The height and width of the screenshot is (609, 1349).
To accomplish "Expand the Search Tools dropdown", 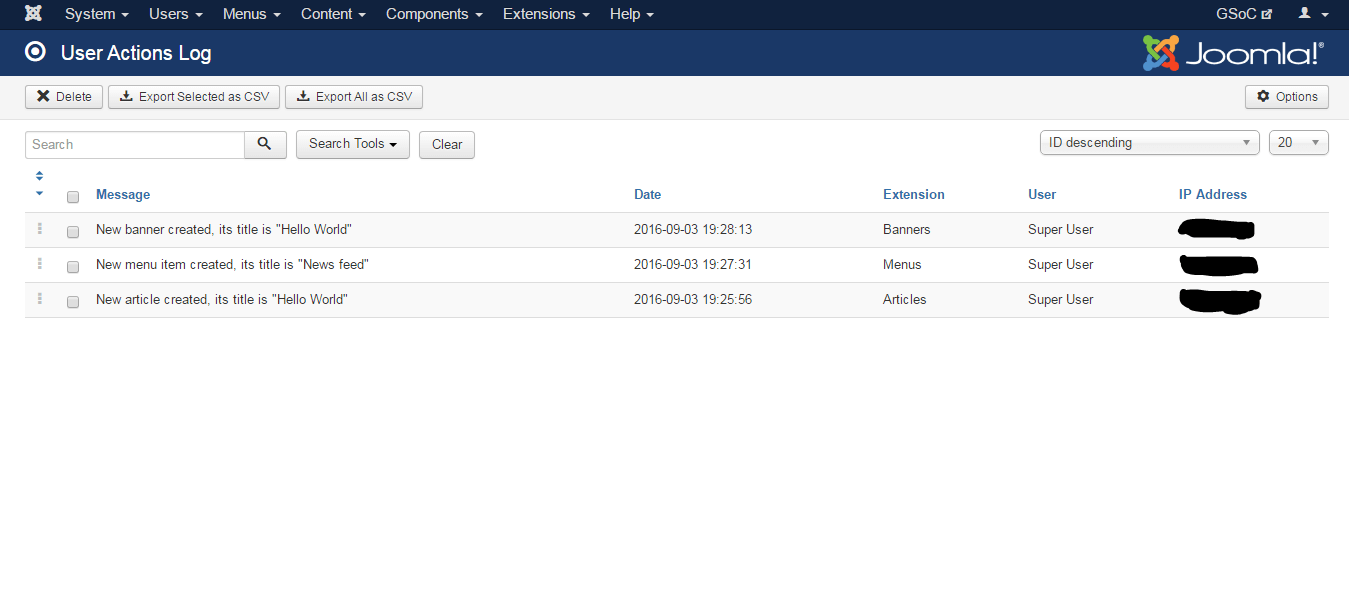I will (x=352, y=144).
